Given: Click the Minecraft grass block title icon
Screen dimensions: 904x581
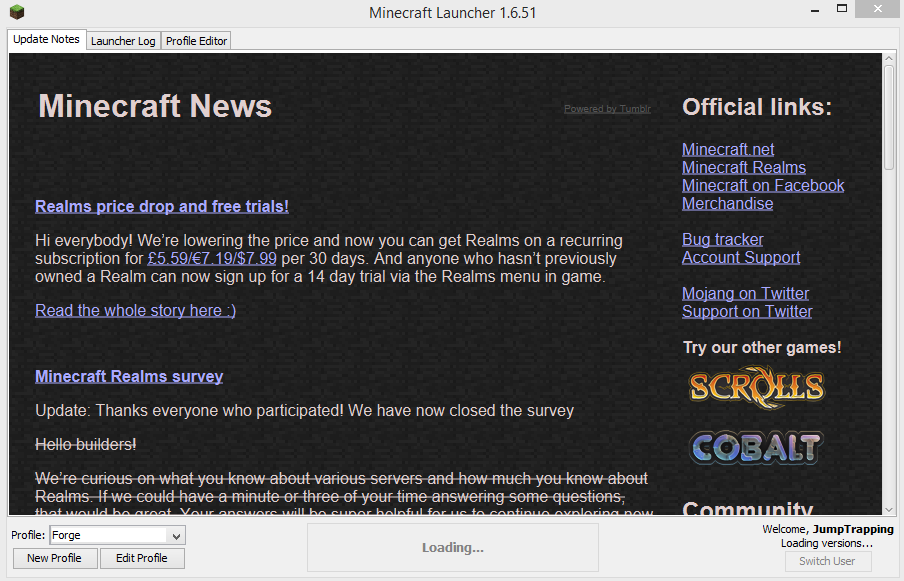Looking at the screenshot, I should click(x=17, y=12).
